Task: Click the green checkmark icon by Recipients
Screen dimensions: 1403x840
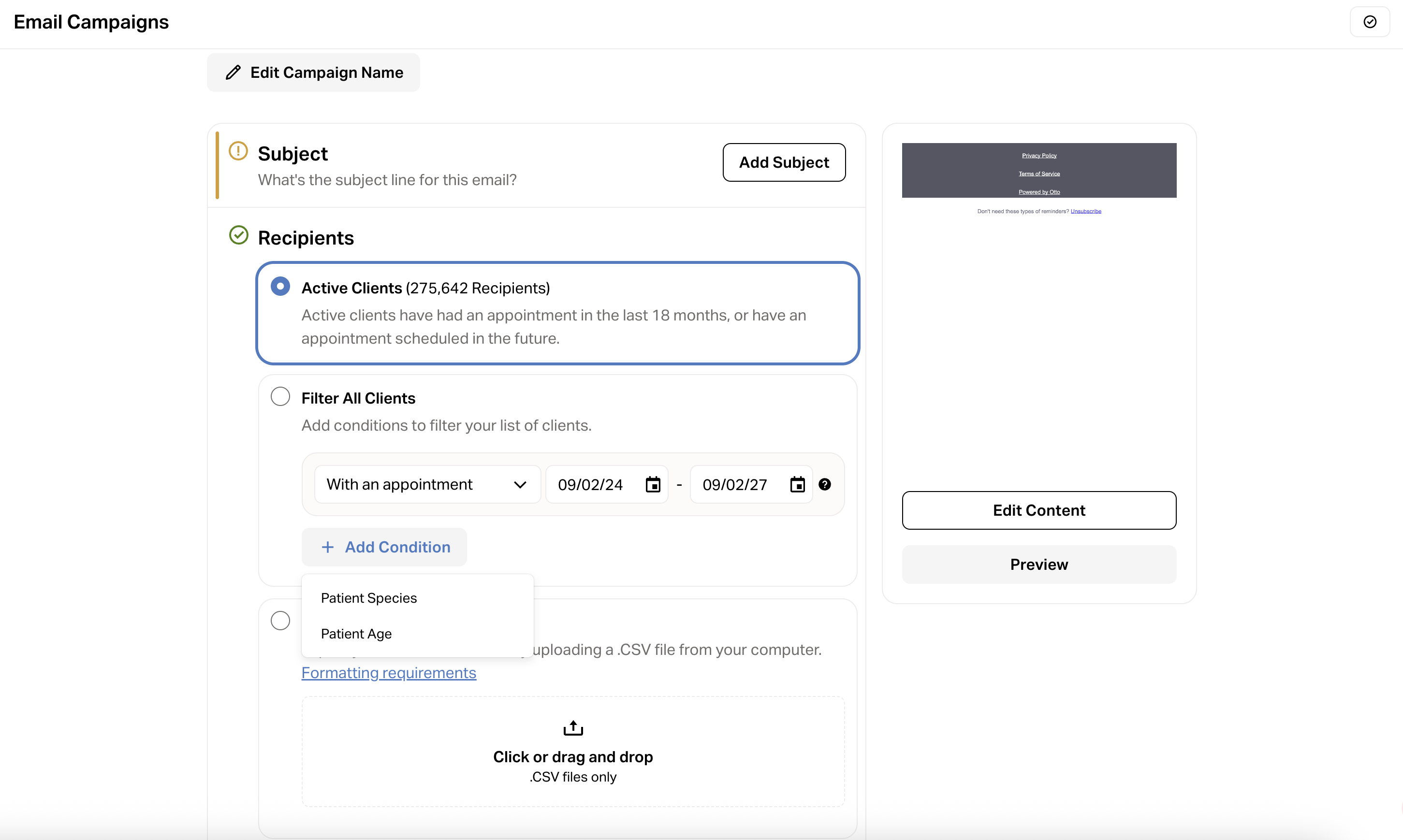Action: click(x=238, y=235)
